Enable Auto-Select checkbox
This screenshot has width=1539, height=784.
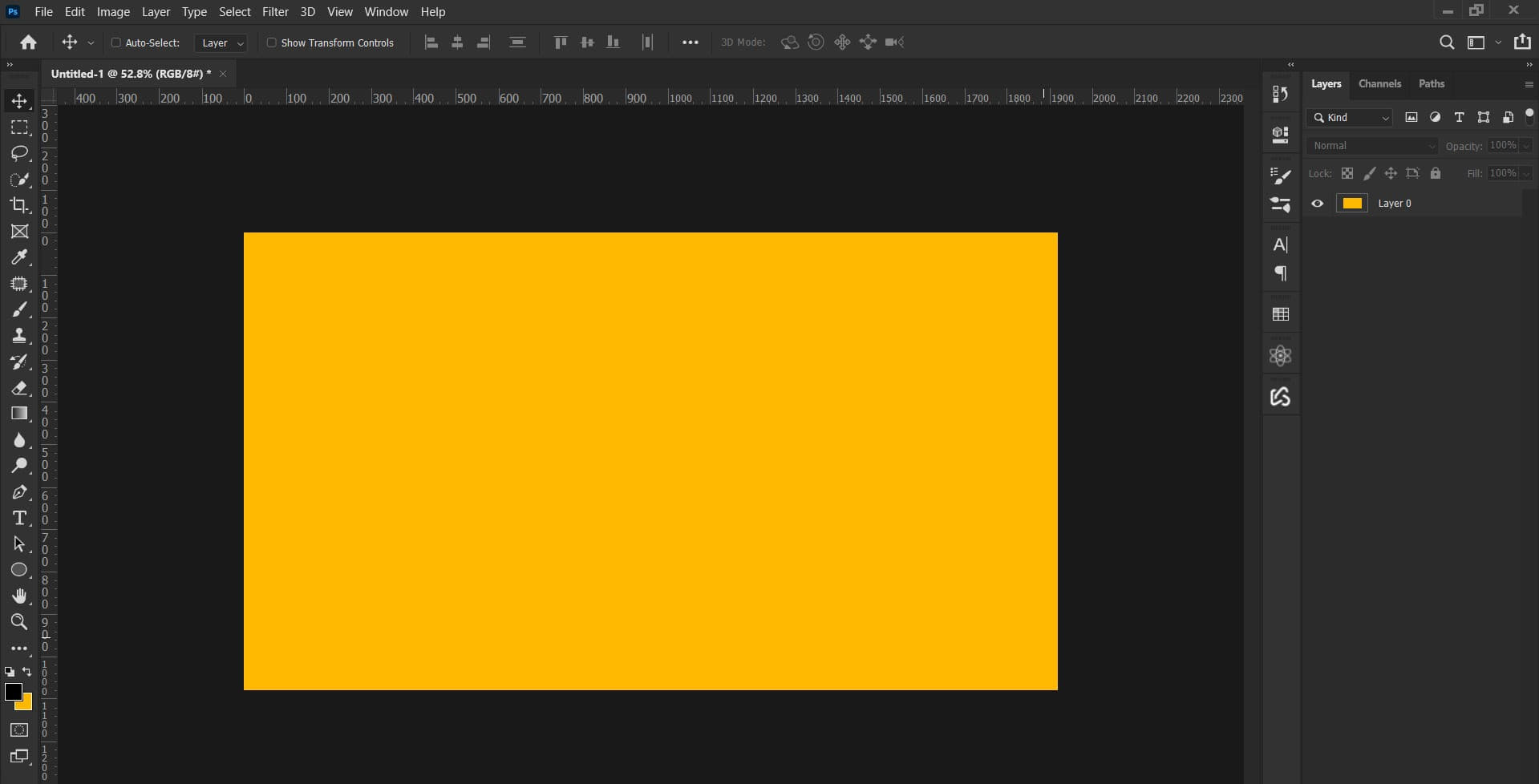click(115, 42)
